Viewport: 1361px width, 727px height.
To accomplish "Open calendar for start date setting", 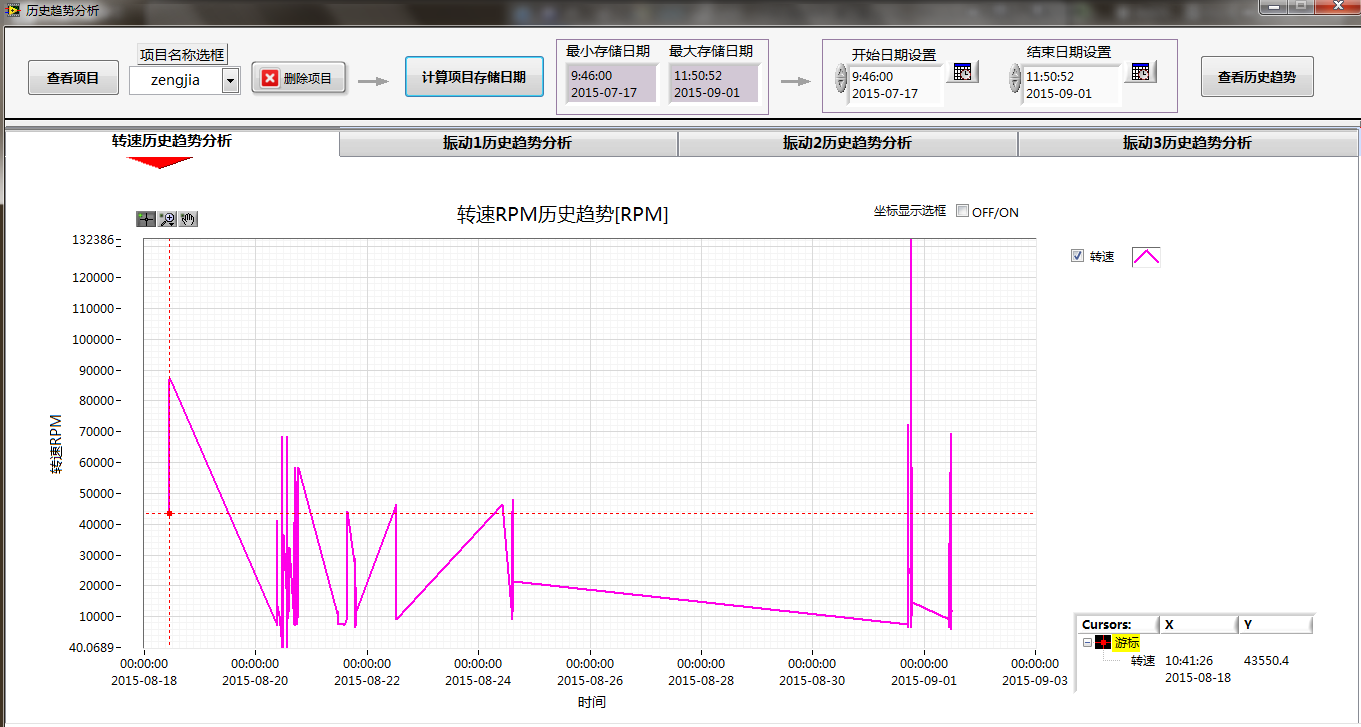I will [963, 72].
